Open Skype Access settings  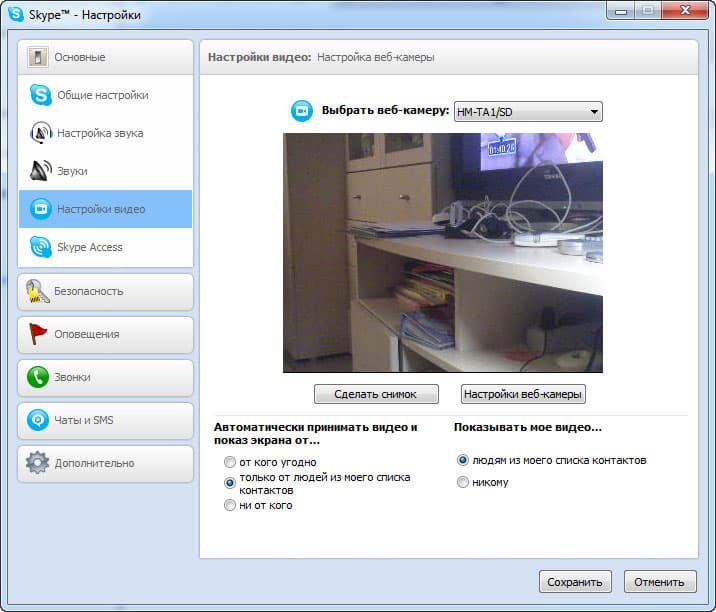pyautogui.click(x=105, y=247)
